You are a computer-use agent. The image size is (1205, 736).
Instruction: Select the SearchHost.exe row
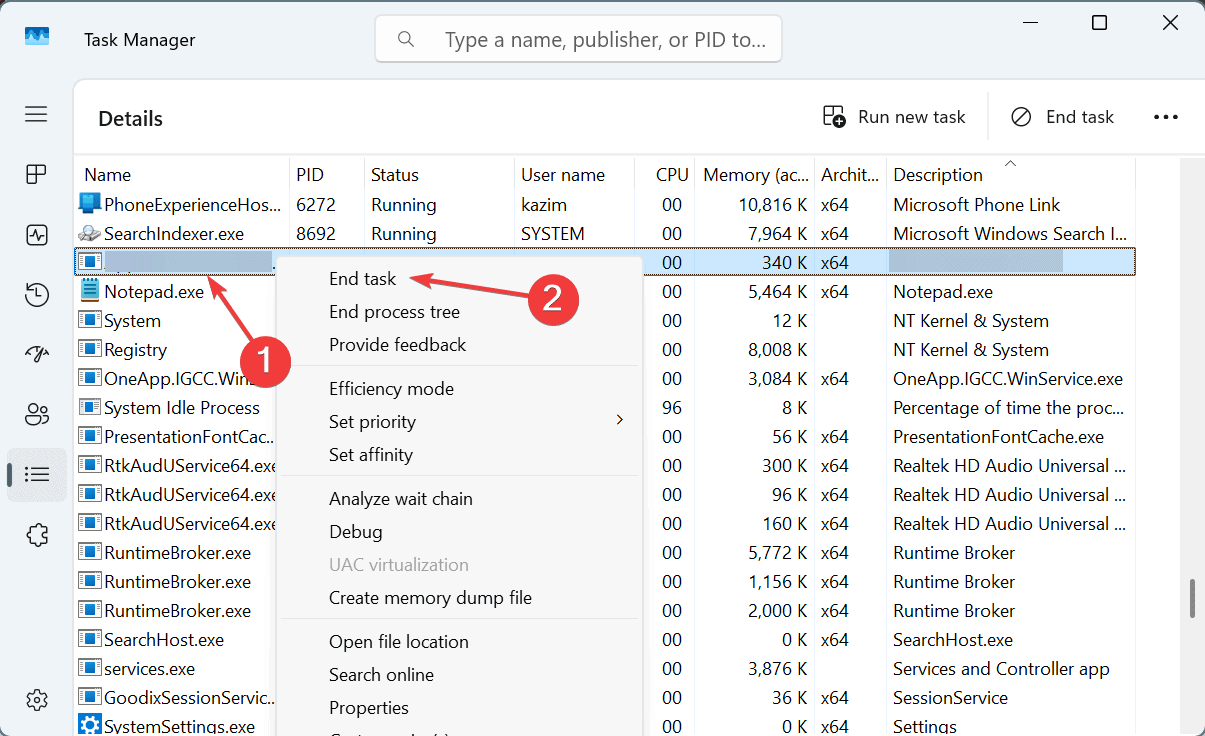pos(606,640)
